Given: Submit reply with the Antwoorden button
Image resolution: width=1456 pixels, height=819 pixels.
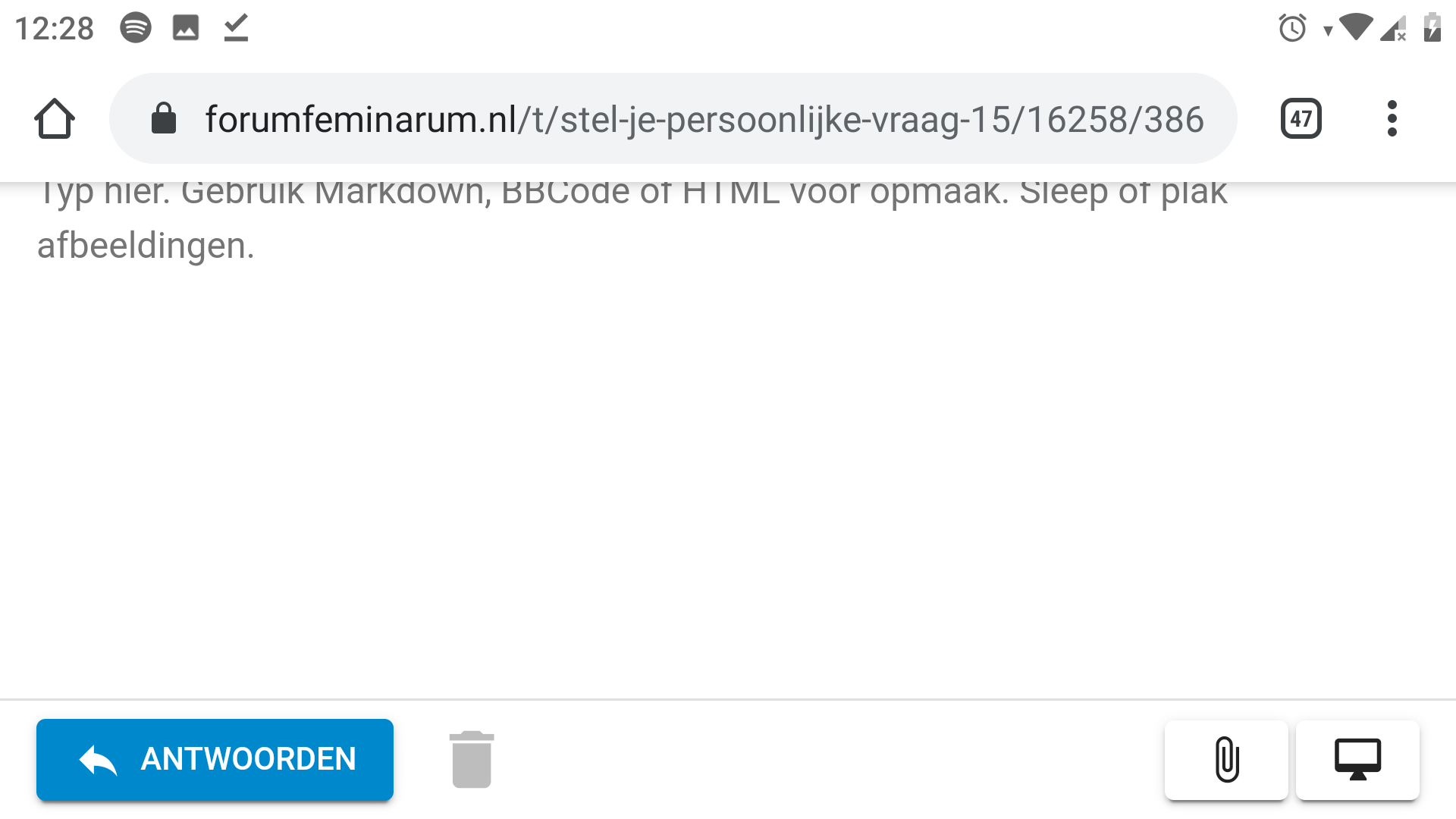Looking at the screenshot, I should point(215,759).
